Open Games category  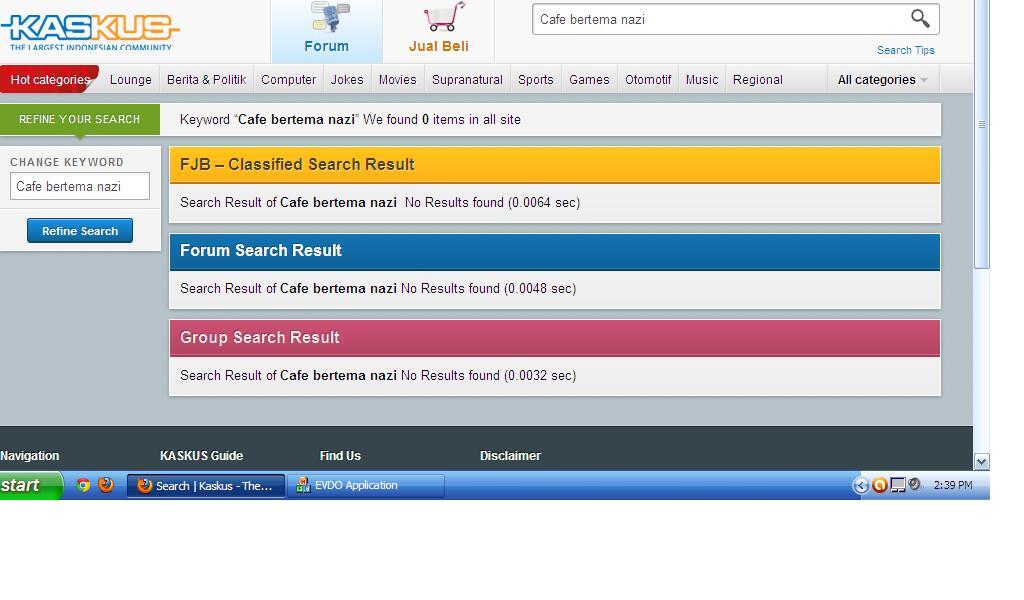[589, 80]
